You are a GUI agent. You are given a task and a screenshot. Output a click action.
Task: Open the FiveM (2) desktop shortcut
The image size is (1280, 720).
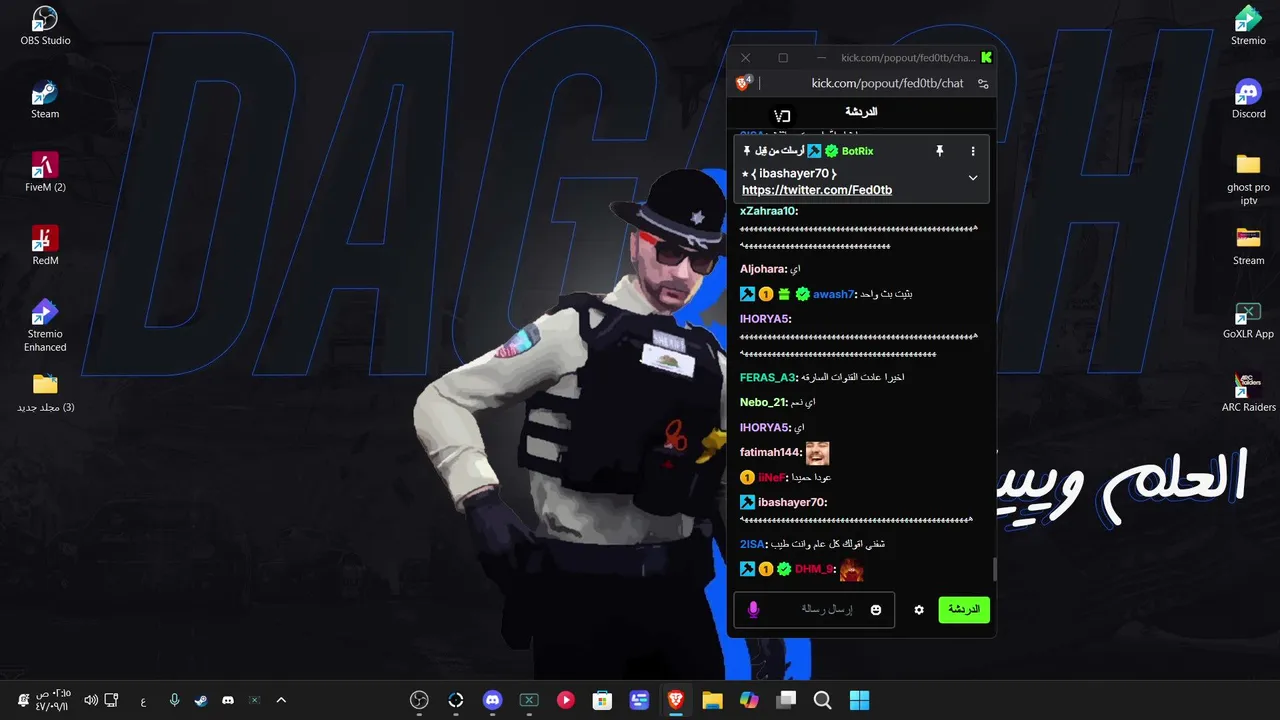tap(45, 172)
